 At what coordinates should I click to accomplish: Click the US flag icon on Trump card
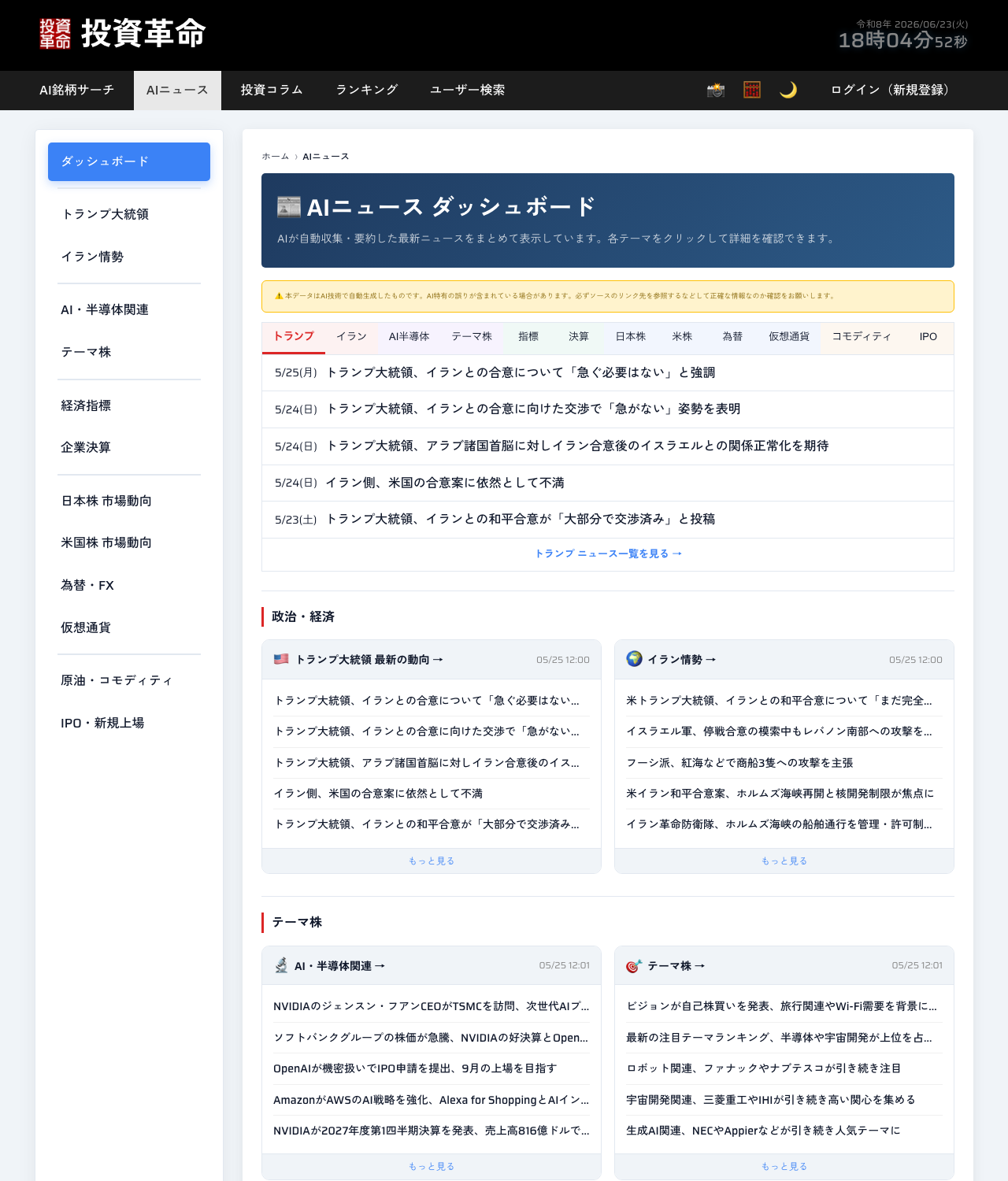click(x=281, y=659)
